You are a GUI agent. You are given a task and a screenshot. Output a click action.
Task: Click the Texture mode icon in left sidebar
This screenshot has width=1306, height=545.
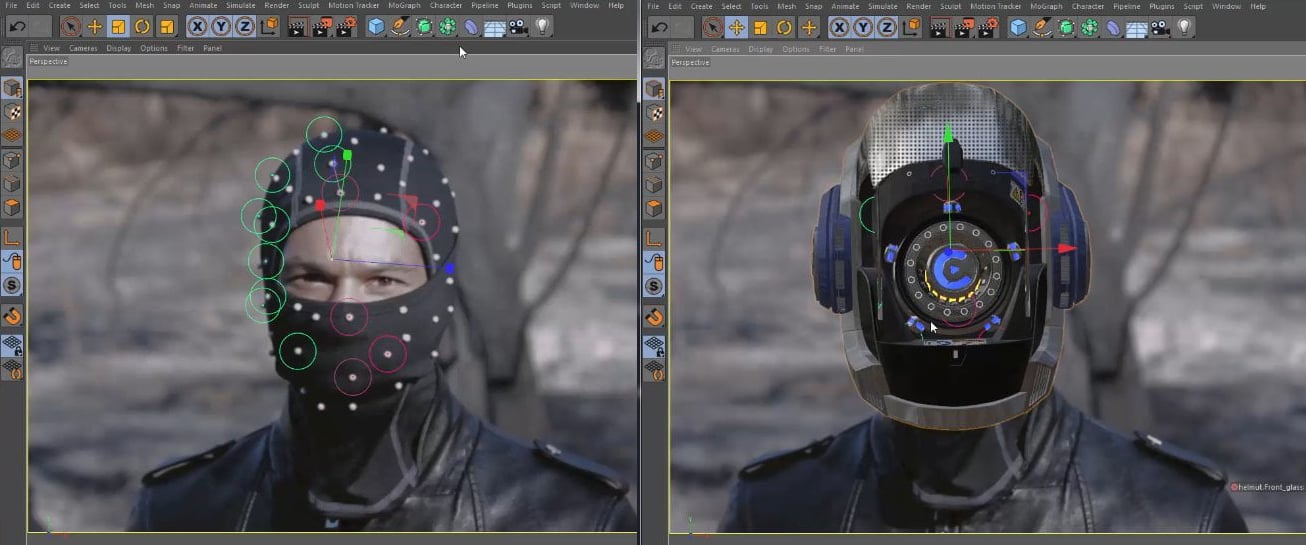(12, 112)
